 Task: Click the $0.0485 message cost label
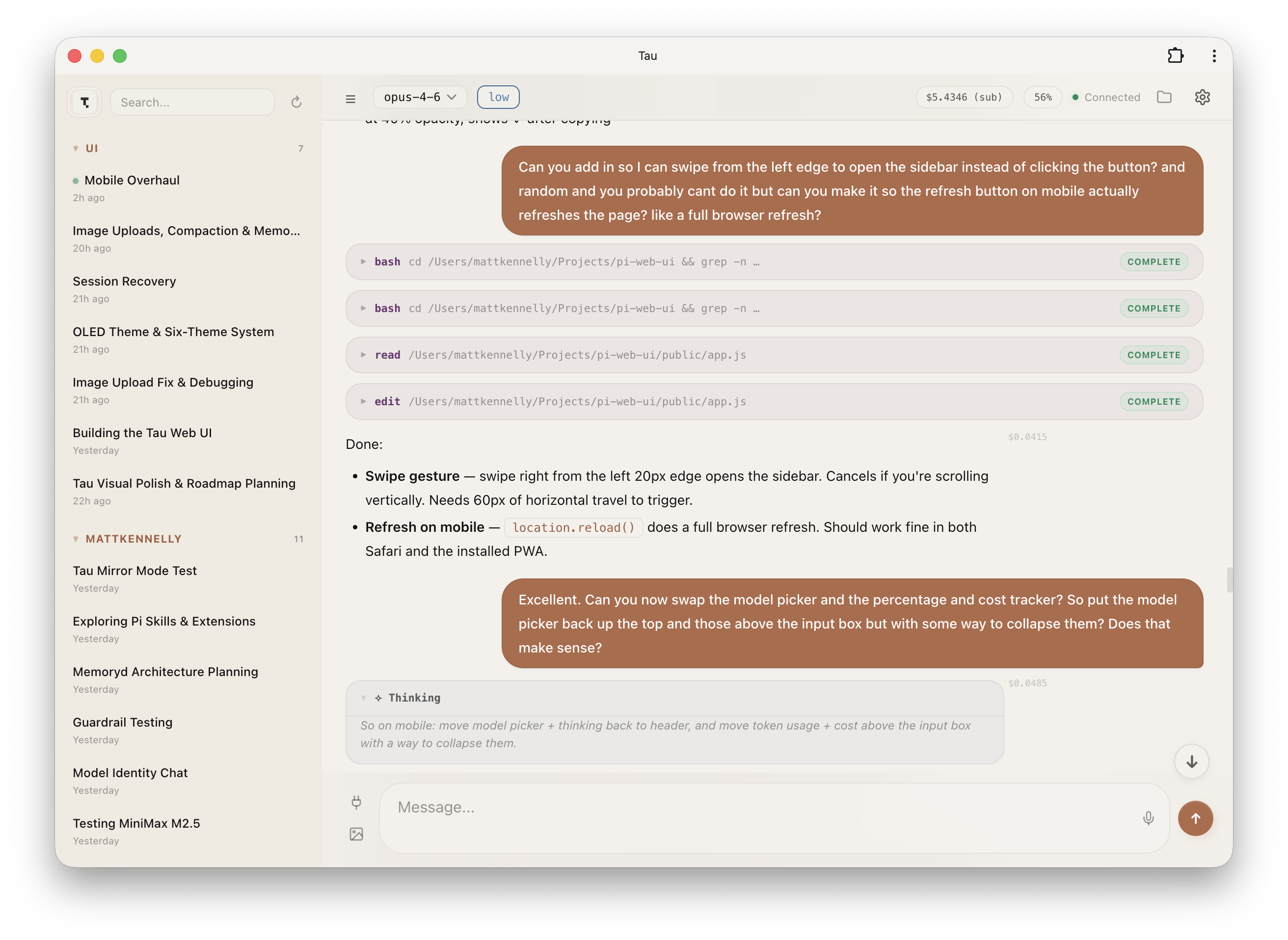tap(1027, 683)
